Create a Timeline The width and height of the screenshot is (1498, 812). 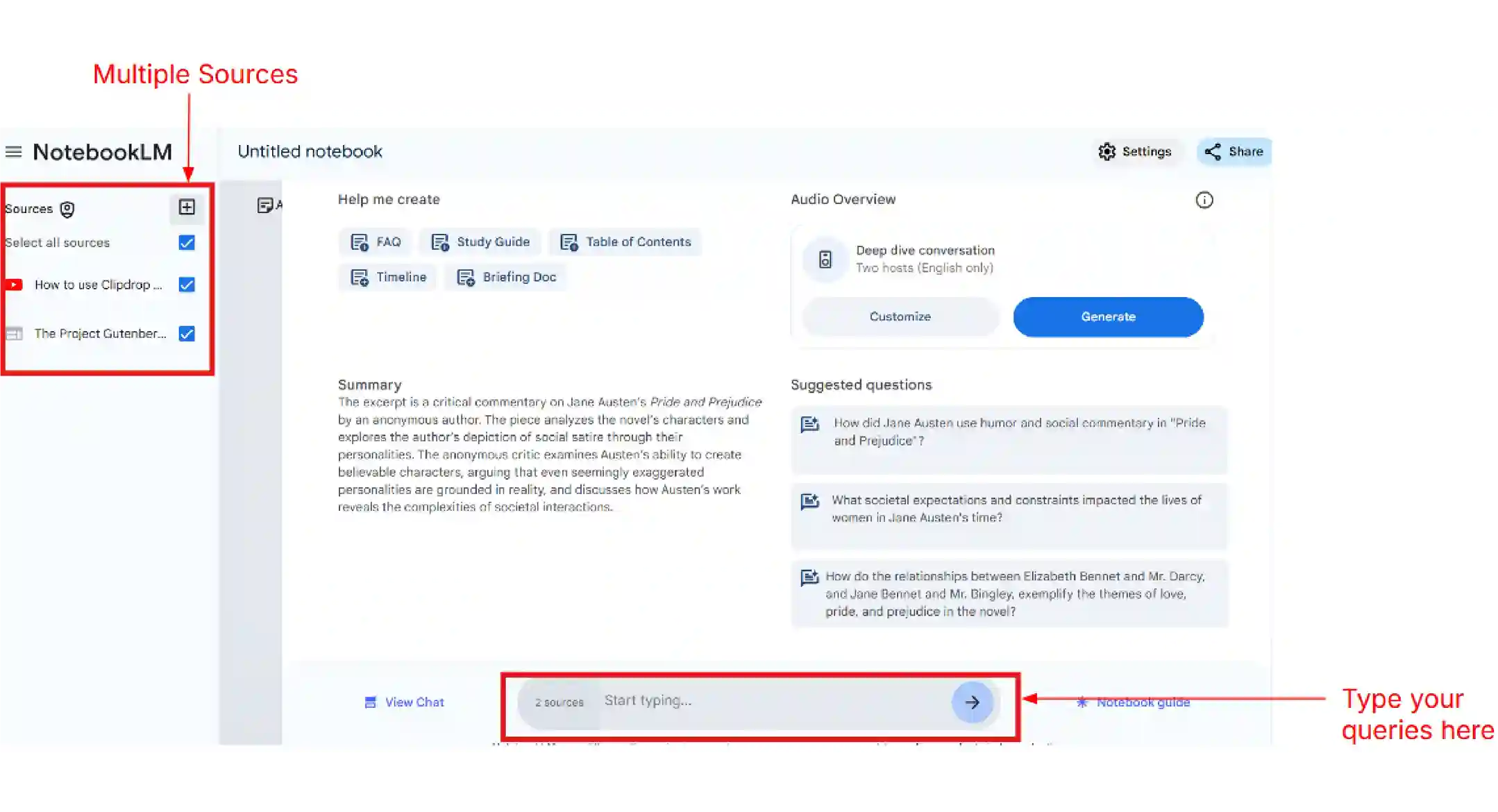point(388,278)
